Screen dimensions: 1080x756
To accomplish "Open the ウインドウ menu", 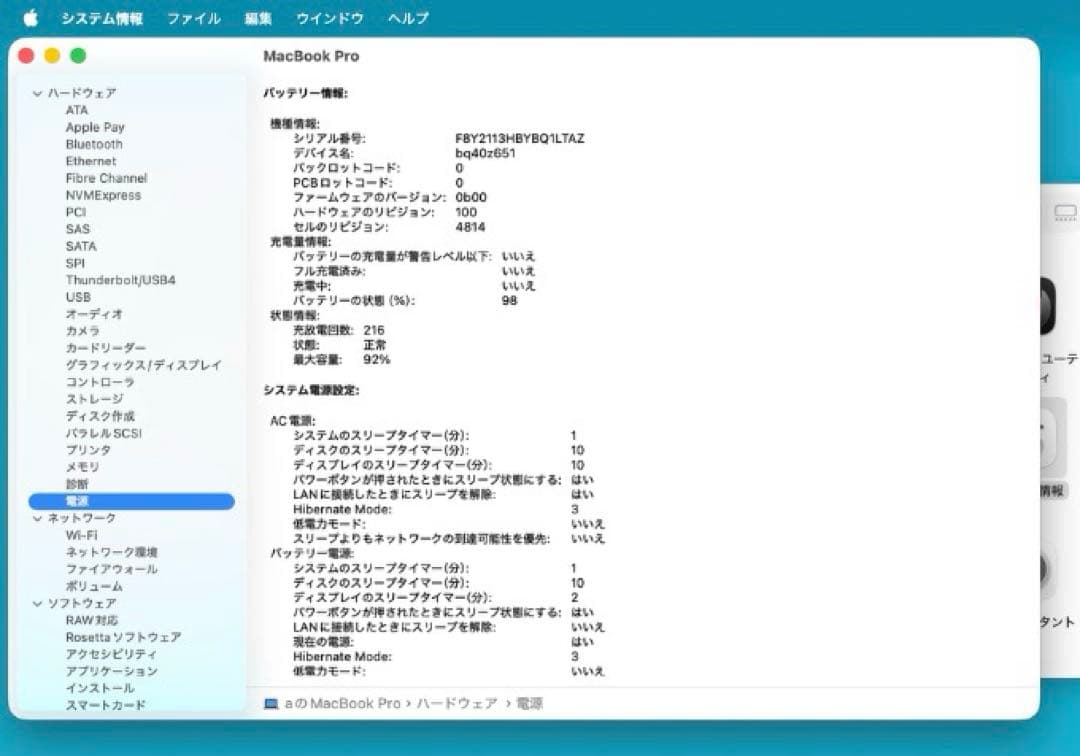I will (329, 17).
